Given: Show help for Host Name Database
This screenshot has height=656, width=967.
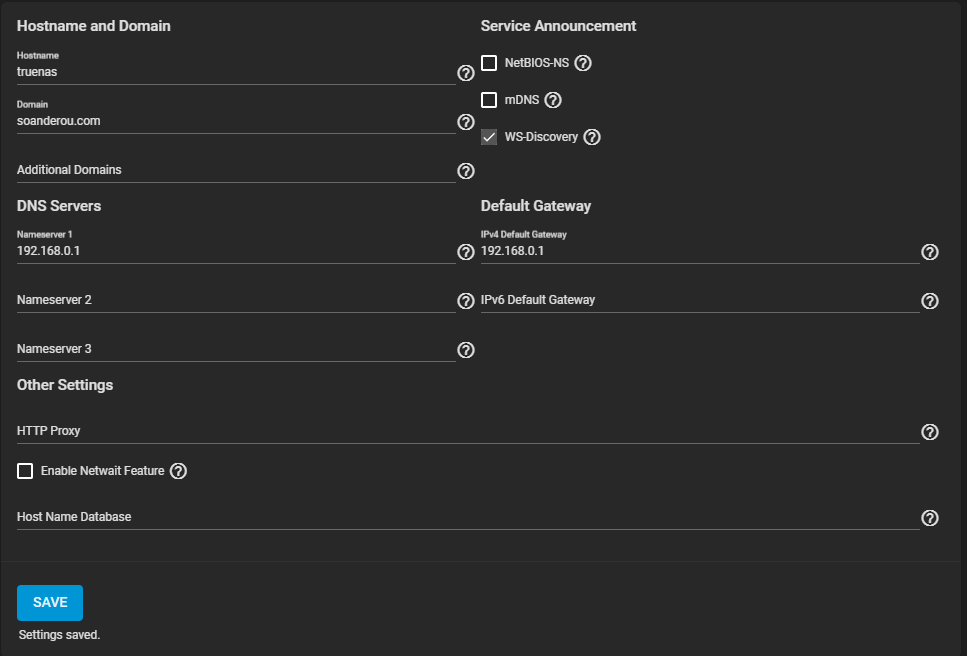Looking at the screenshot, I should 929,518.
